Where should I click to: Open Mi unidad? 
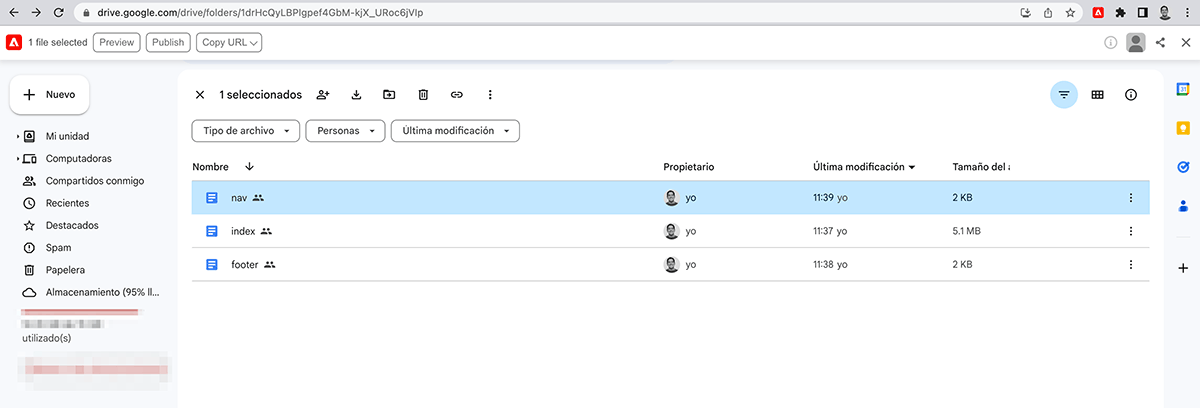(x=68, y=136)
